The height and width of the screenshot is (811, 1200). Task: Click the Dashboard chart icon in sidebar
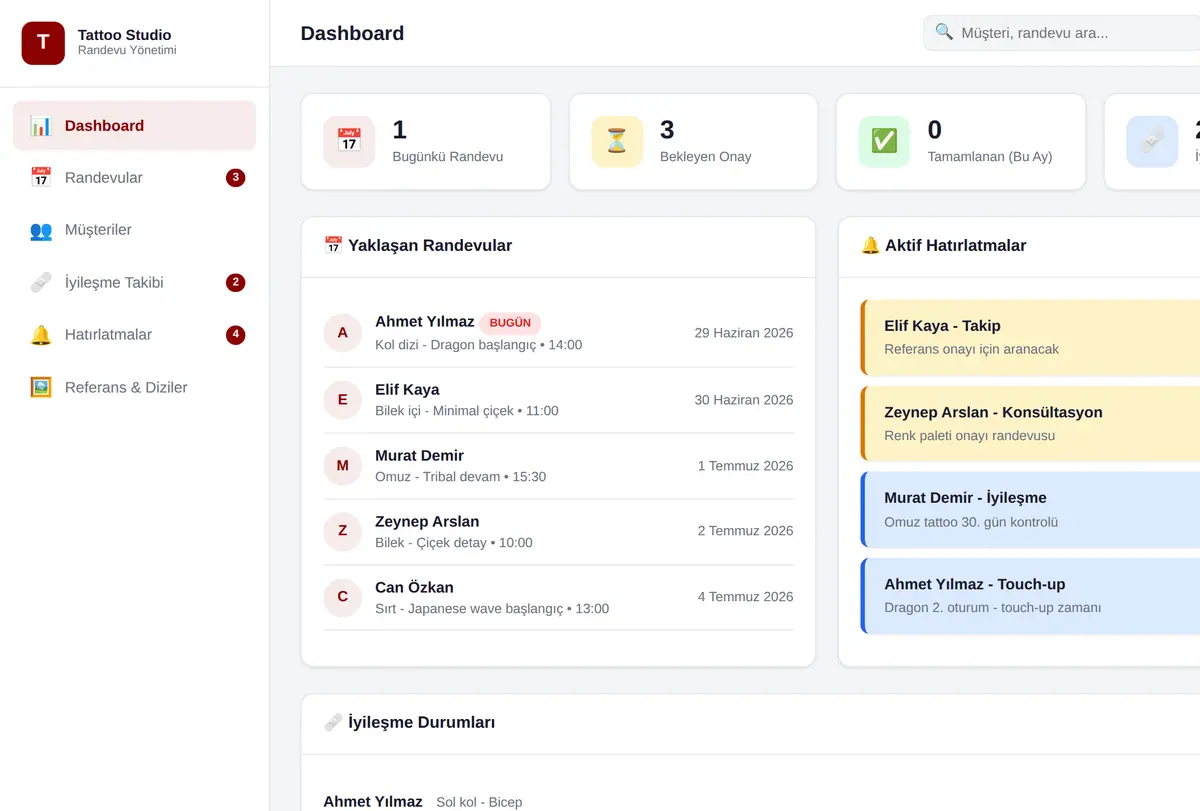[x=41, y=126]
